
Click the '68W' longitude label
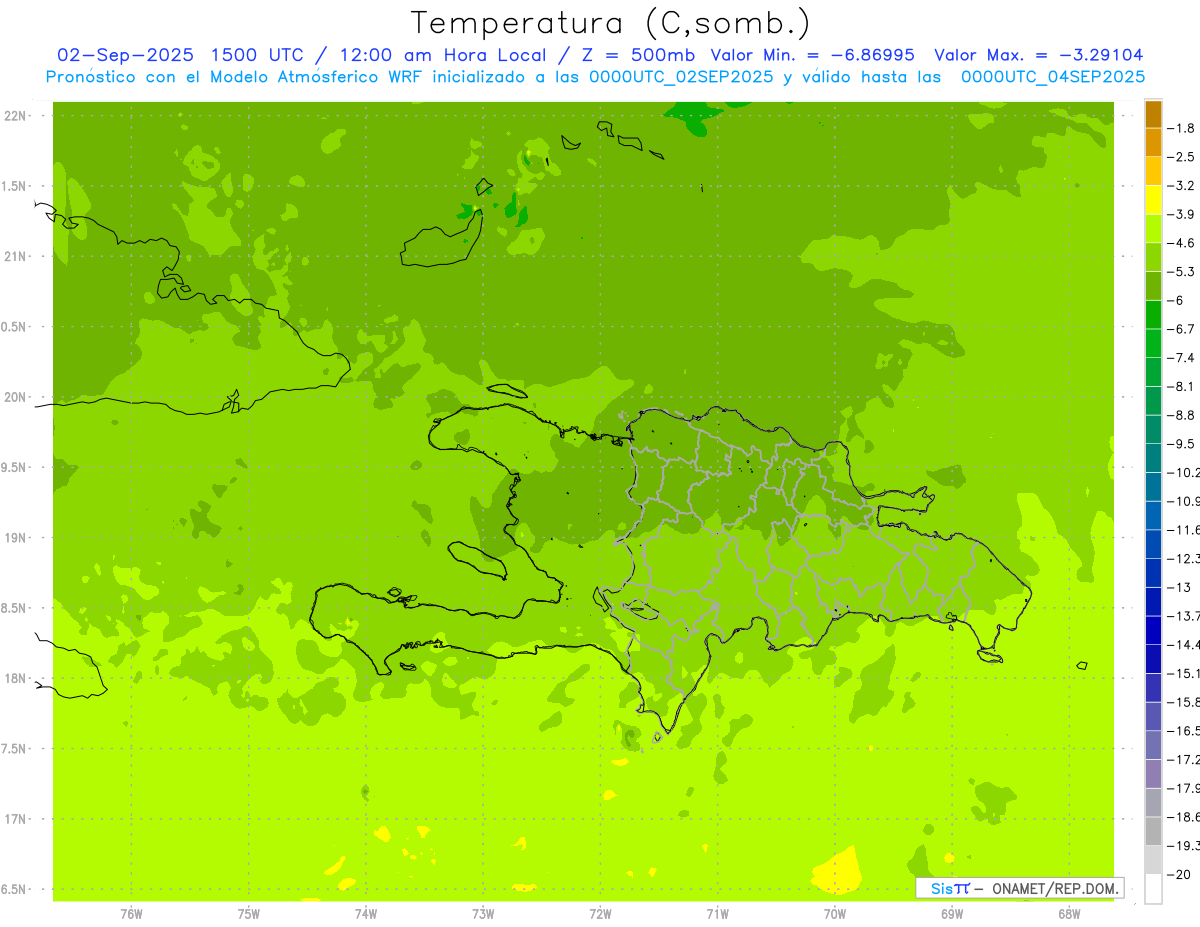(1069, 913)
